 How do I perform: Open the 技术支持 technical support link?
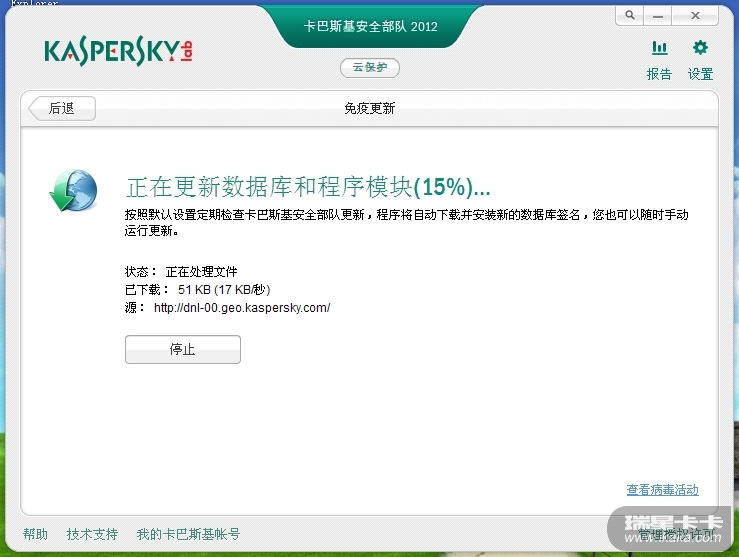tap(92, 534)
